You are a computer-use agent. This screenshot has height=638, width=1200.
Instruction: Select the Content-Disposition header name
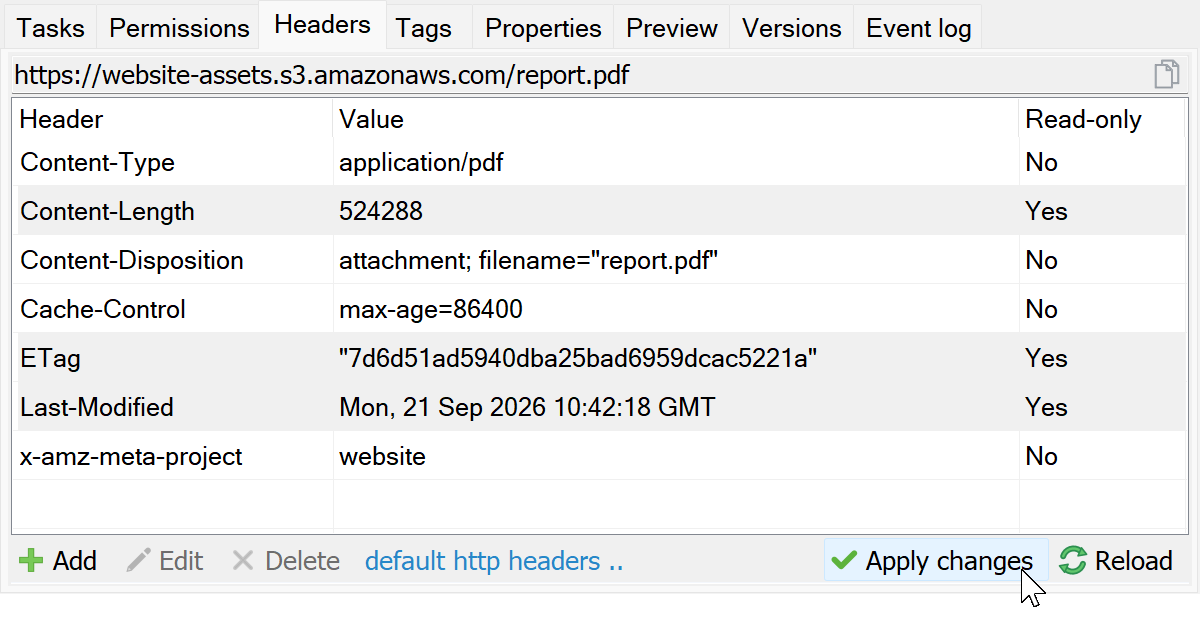coord(132,260)
